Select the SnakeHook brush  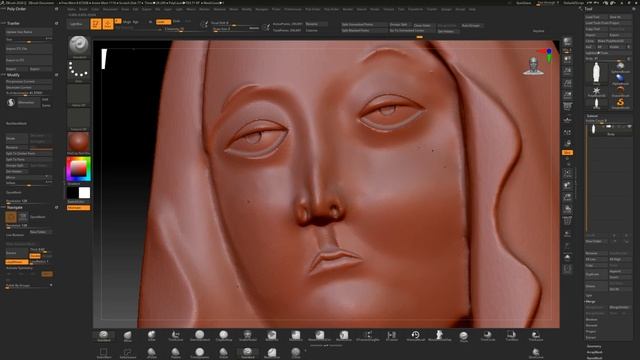coord(248,336)
